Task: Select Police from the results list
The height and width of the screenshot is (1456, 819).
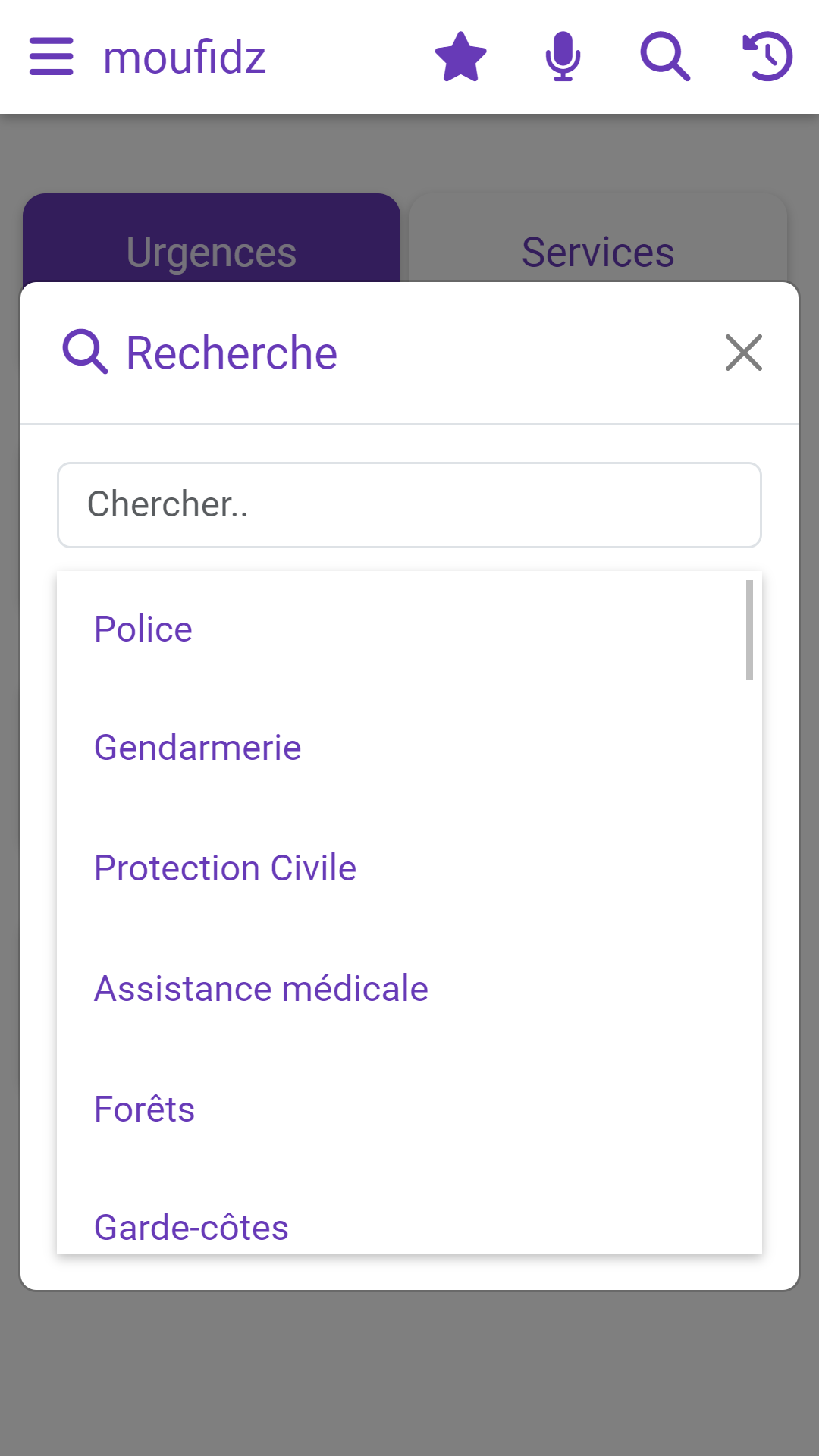Action: pos(143,629)
